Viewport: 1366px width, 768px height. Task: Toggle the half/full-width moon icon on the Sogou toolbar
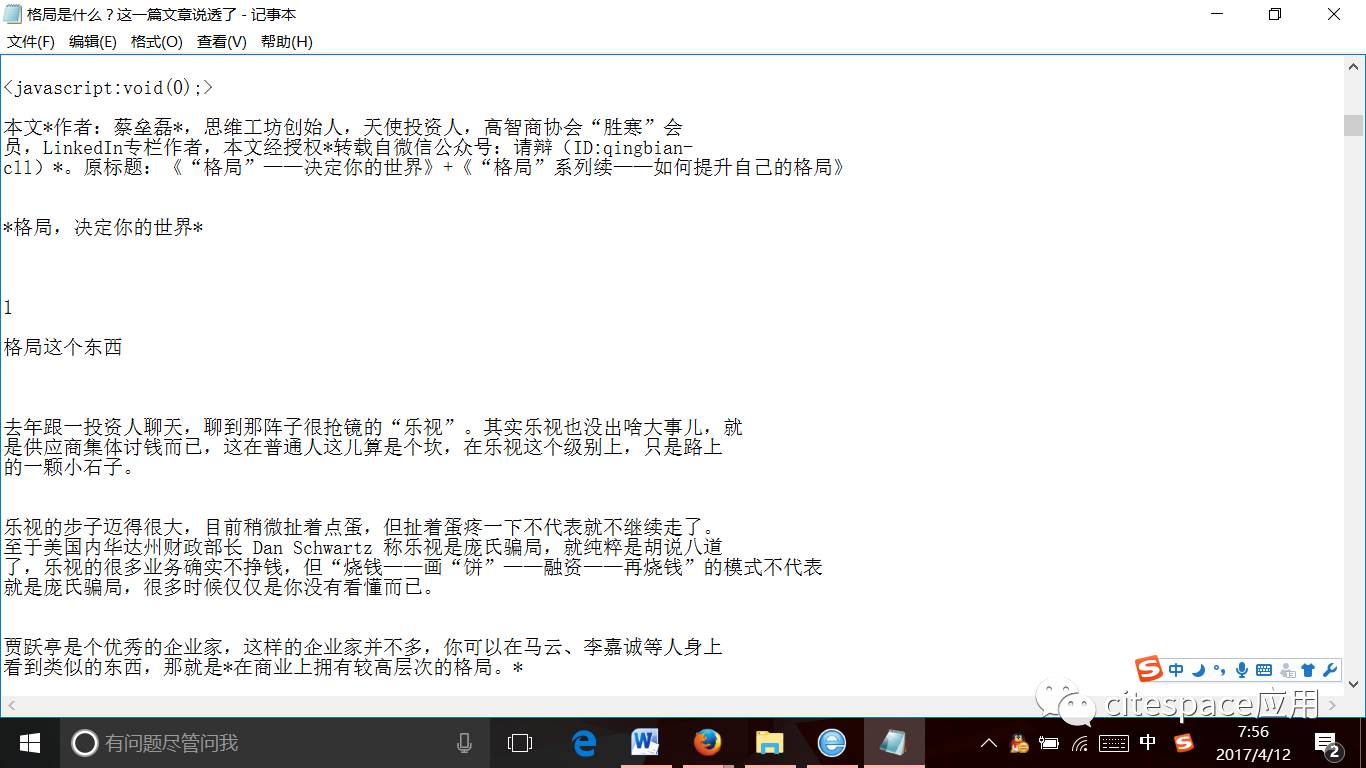(x=1198, y=670)
